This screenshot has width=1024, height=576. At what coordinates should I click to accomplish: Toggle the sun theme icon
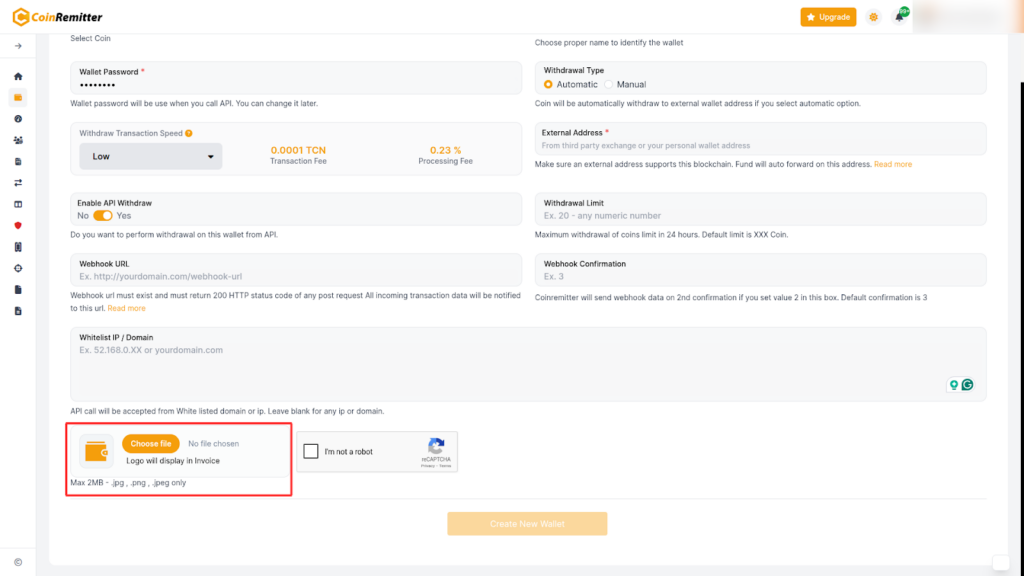[x=874, y=17]
